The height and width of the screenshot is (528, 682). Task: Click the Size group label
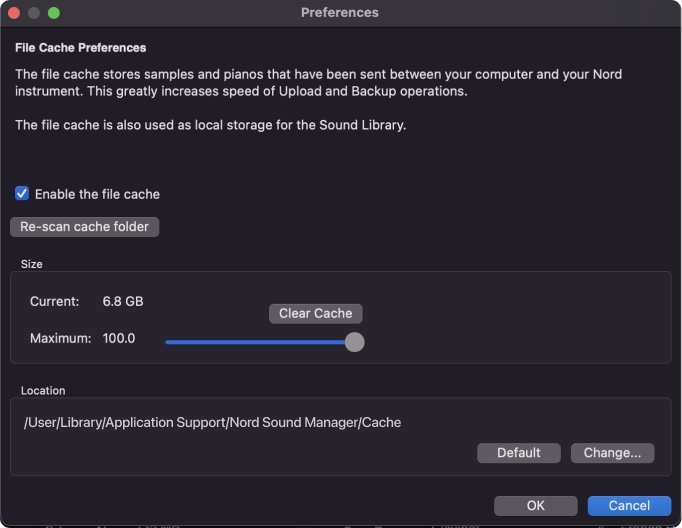(x=32, y=264)
